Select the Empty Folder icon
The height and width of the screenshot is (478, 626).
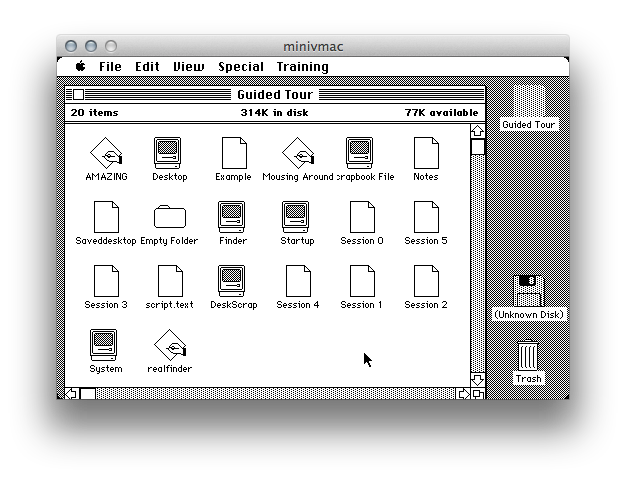[x=170, y=217]
